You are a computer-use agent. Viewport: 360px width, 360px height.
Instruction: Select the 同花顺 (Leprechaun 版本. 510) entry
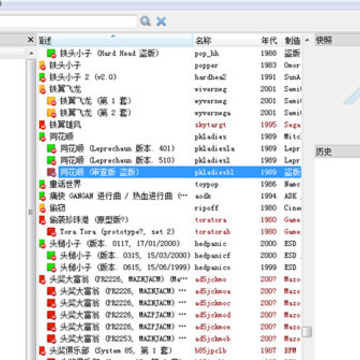(x=117, y=161)
